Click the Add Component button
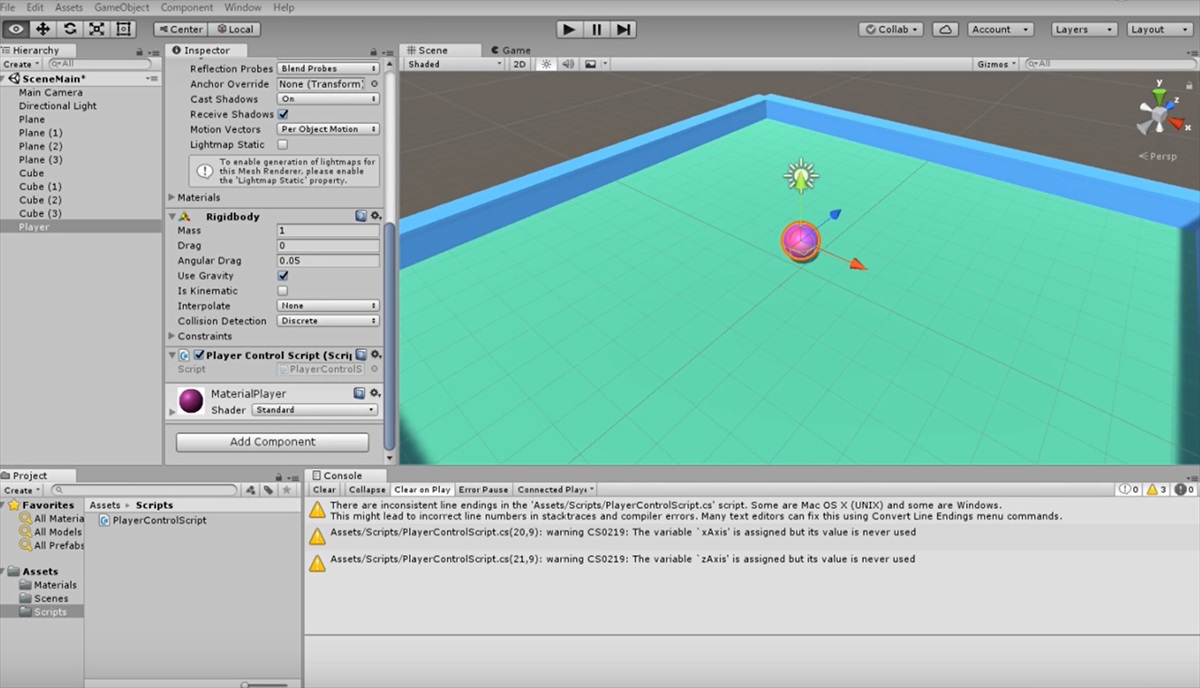Image resolution: width=1200 pixels, height=688 pixels. [272, 442]
